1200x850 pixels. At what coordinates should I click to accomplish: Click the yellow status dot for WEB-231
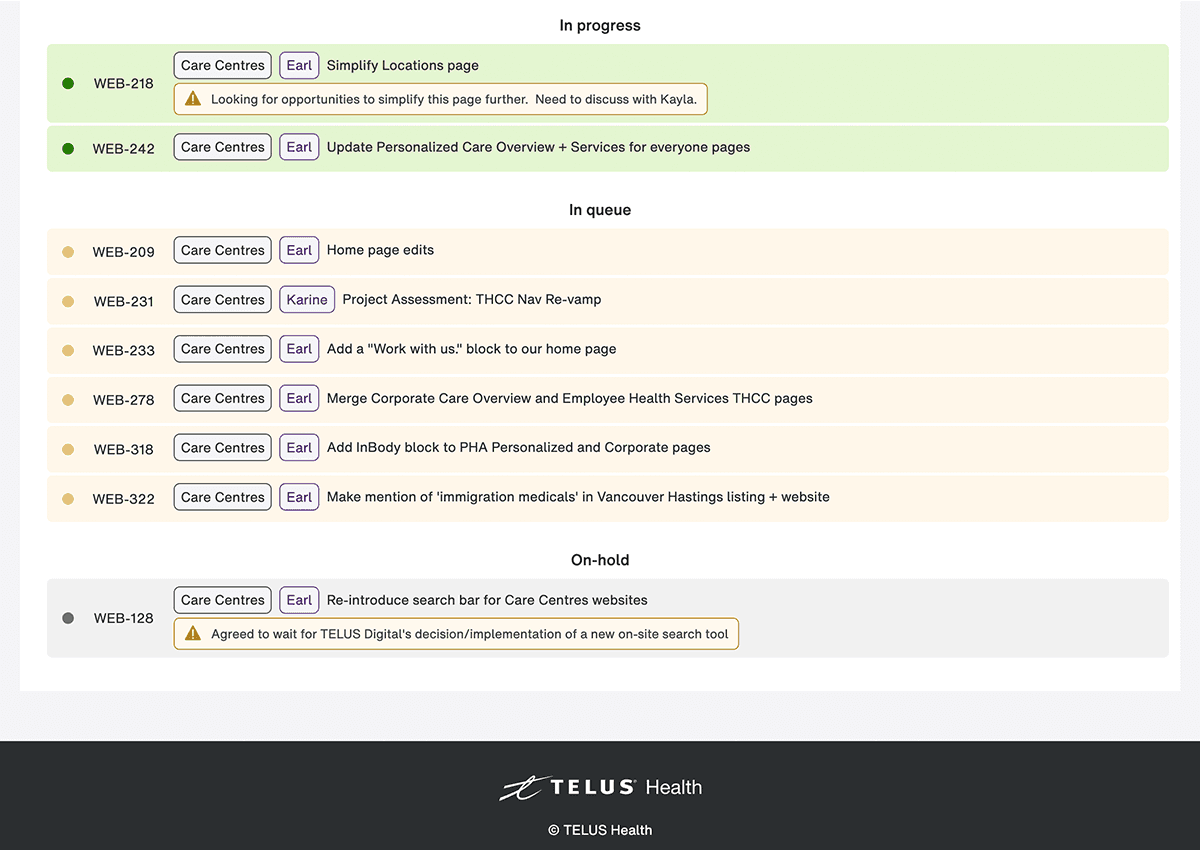click(x=68, y=301)
